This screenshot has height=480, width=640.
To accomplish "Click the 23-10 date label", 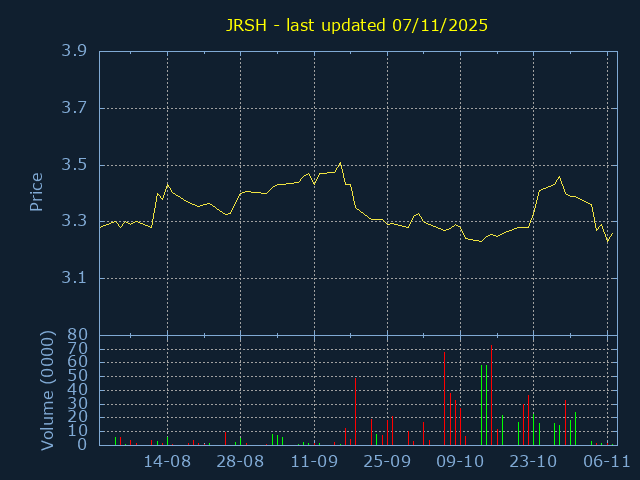I will (533, 462).
